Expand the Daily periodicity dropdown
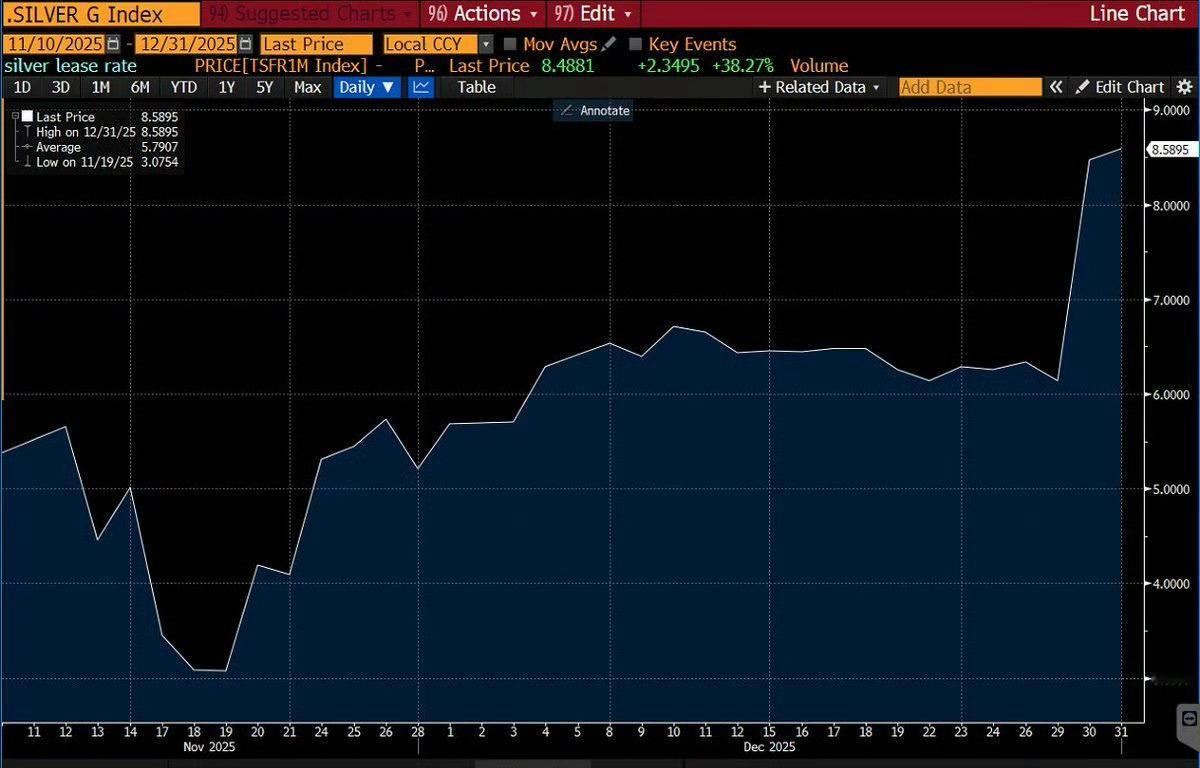 click(367, 87)
